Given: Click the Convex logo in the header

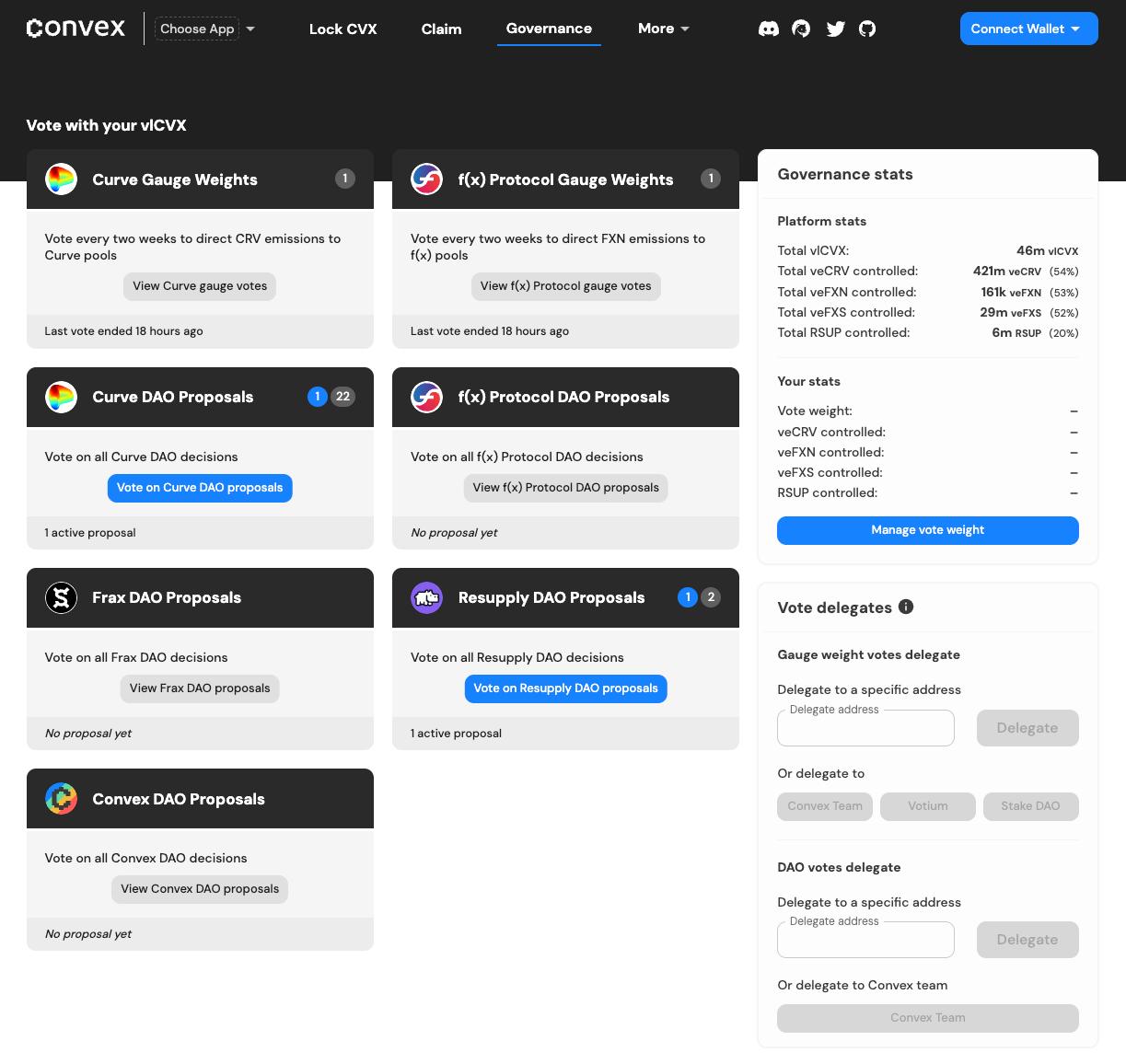Looking at the screenshot, I should point(75,29).
